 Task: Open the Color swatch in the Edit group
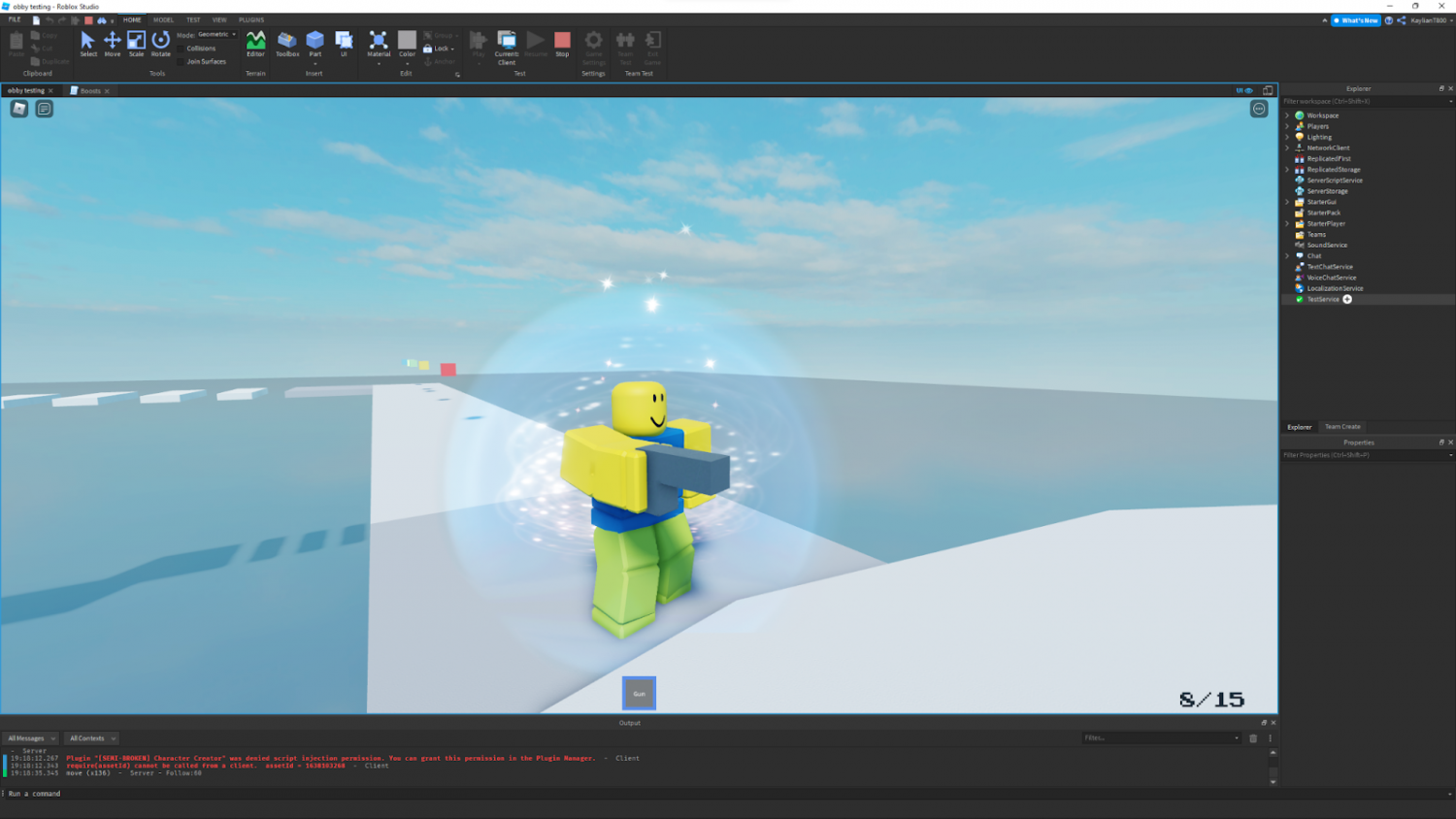(x=407, y=43)
